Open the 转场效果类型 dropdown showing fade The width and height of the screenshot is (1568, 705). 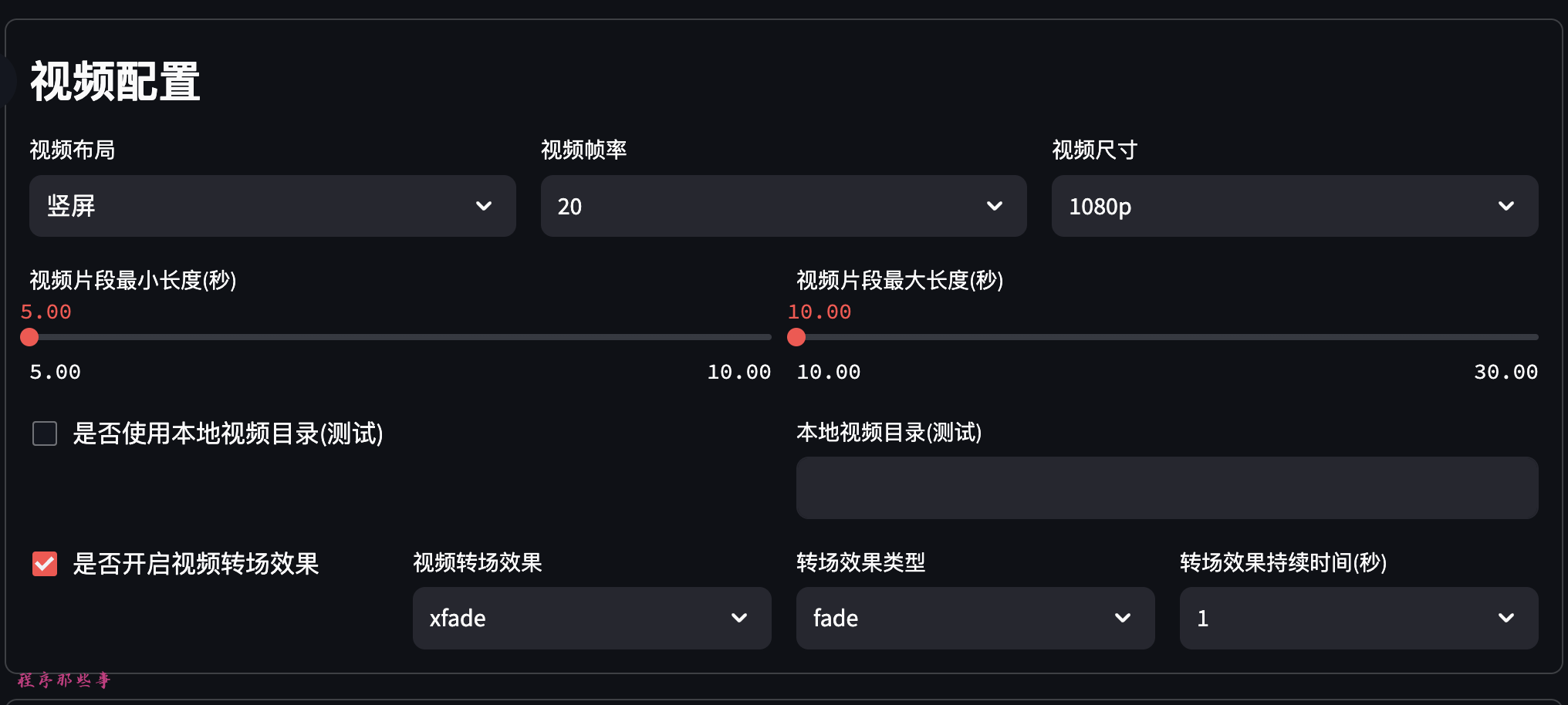click(957, 618)
